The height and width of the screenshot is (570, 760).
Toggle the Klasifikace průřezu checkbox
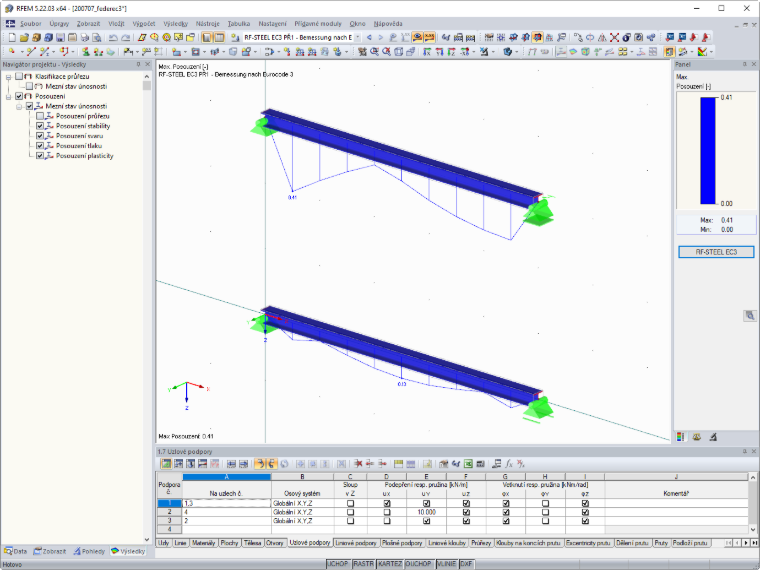[x=19, y=77]
